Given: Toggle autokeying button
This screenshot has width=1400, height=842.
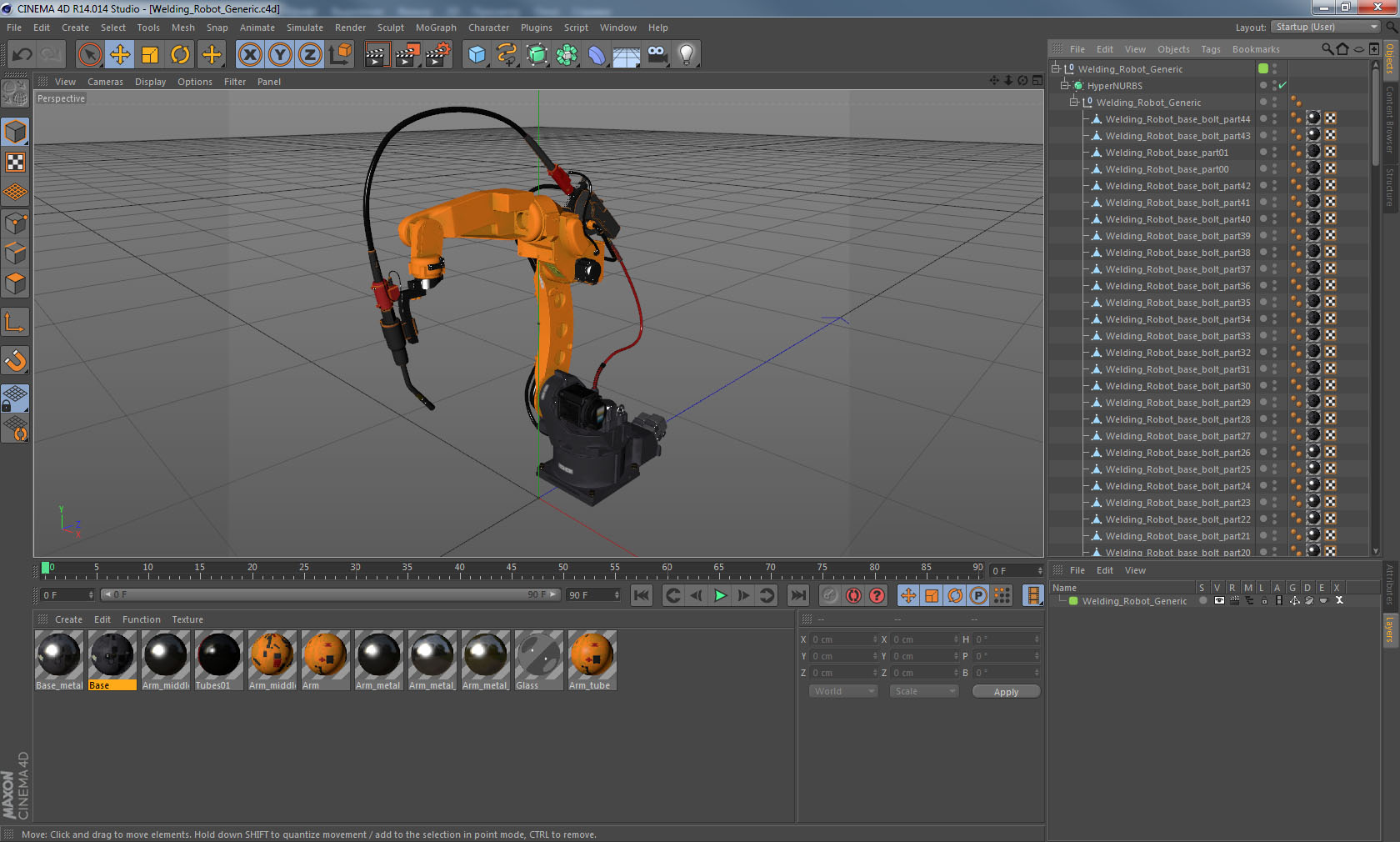Looking at the screenshot, I should (853, 595).
